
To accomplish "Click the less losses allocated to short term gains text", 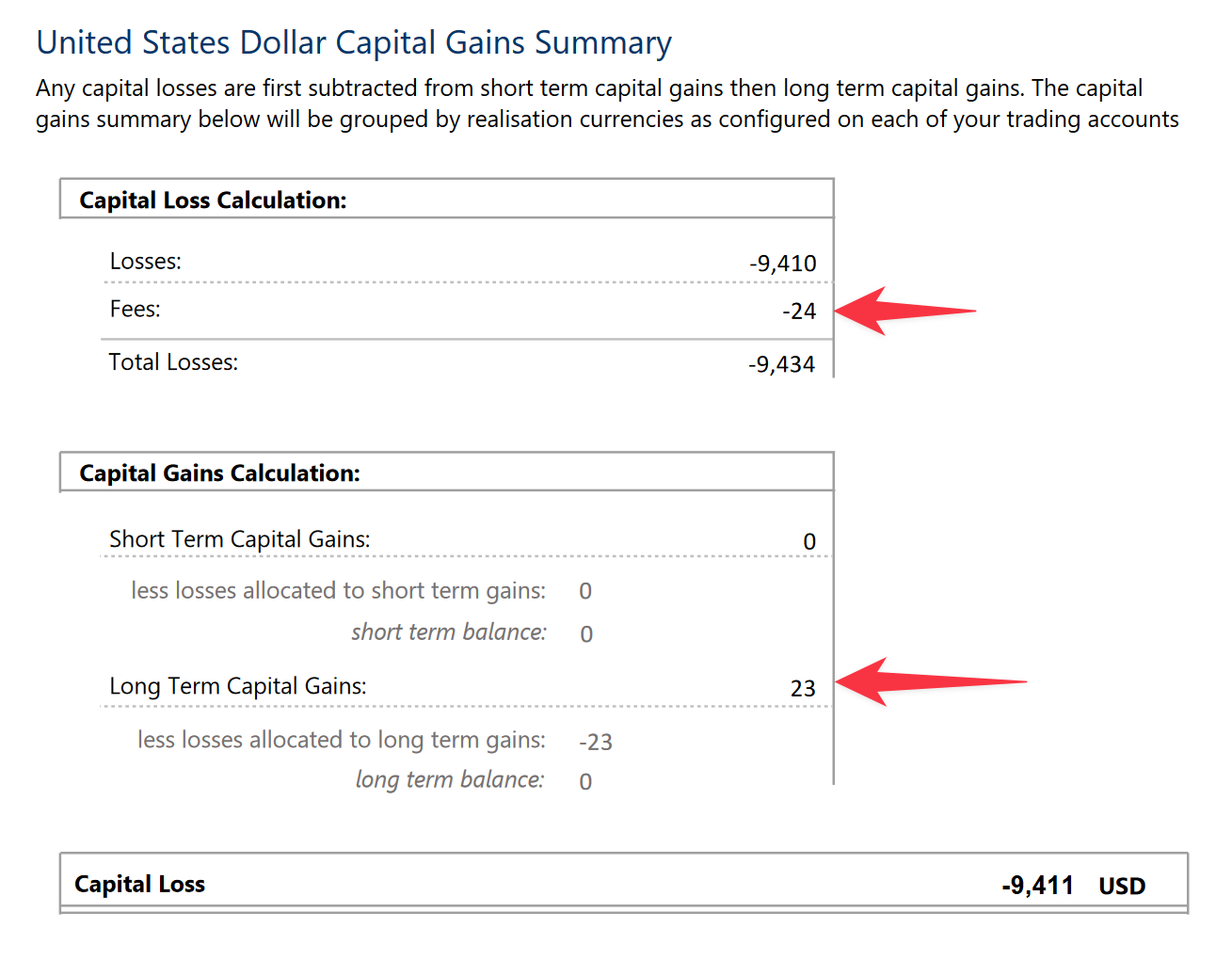I will [338, 591].
